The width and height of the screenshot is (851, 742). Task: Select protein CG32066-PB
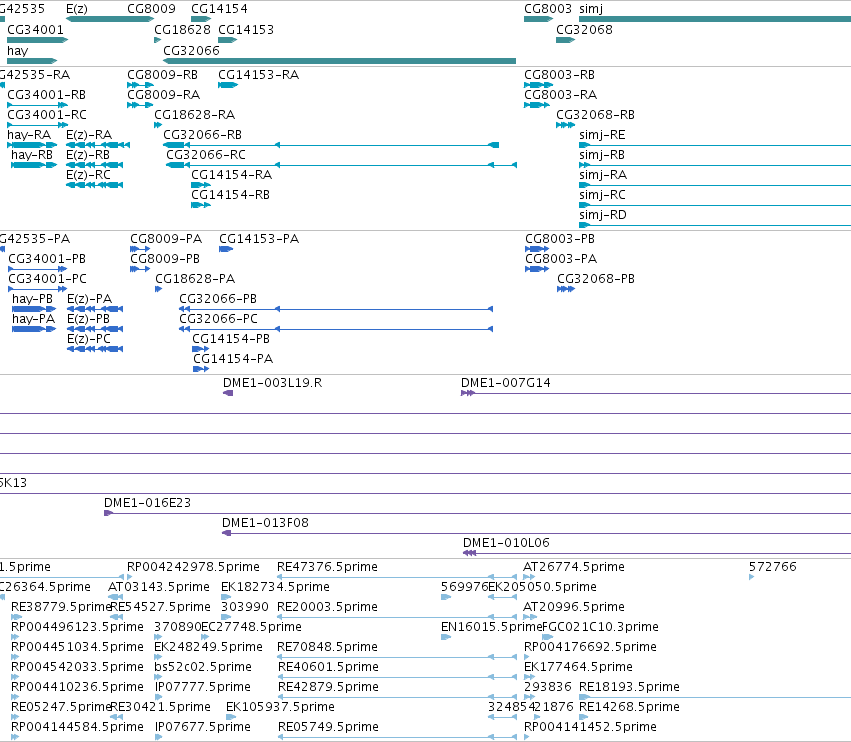coord(218,299)
